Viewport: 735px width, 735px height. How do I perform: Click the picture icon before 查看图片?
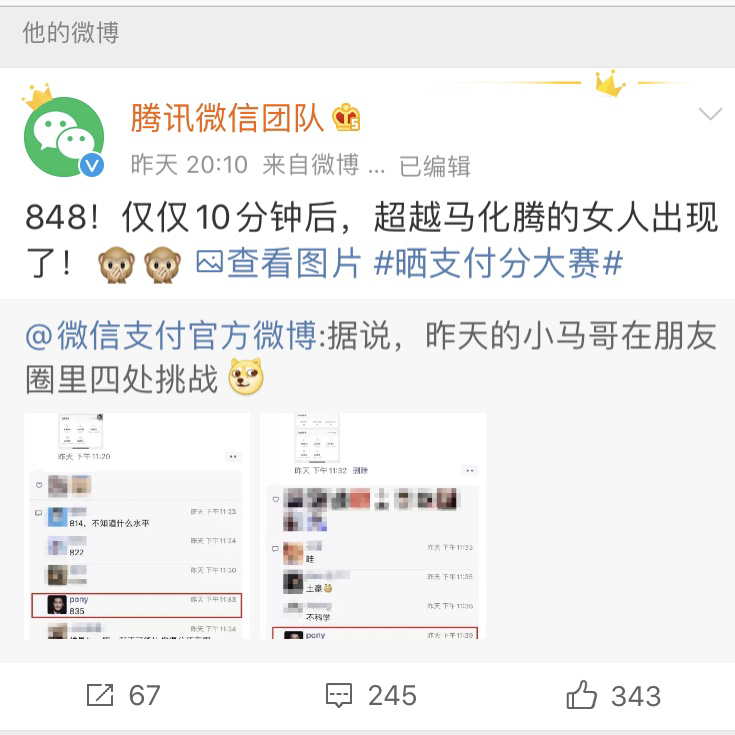pos(209,262)
